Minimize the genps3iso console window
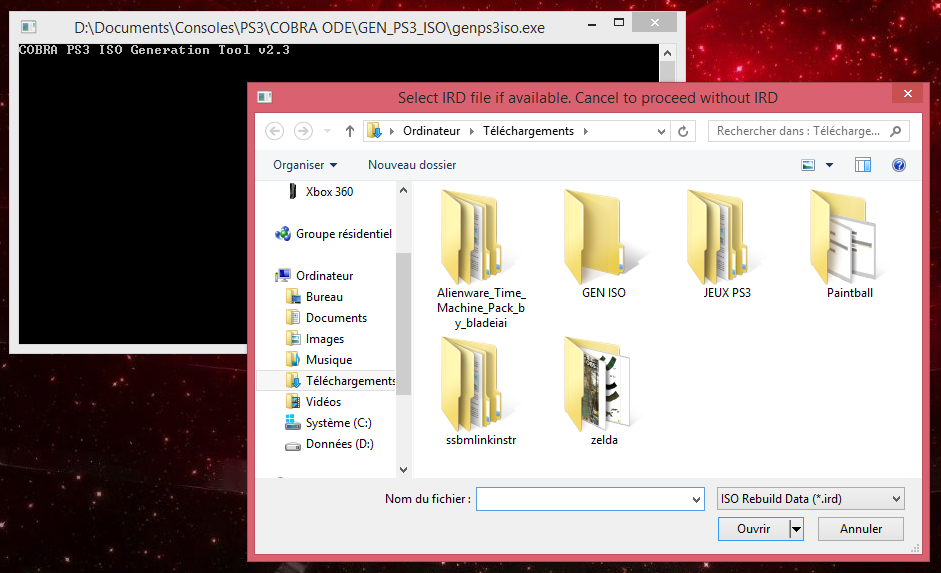 pyautogui.click(x=592, y=24)
